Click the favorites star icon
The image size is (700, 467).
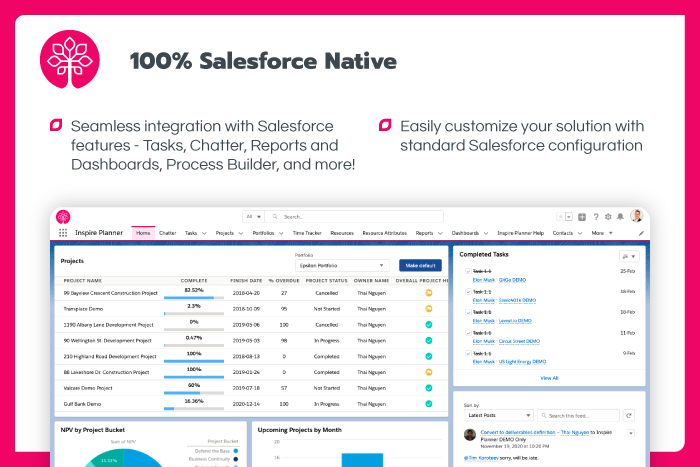point(560,217)
